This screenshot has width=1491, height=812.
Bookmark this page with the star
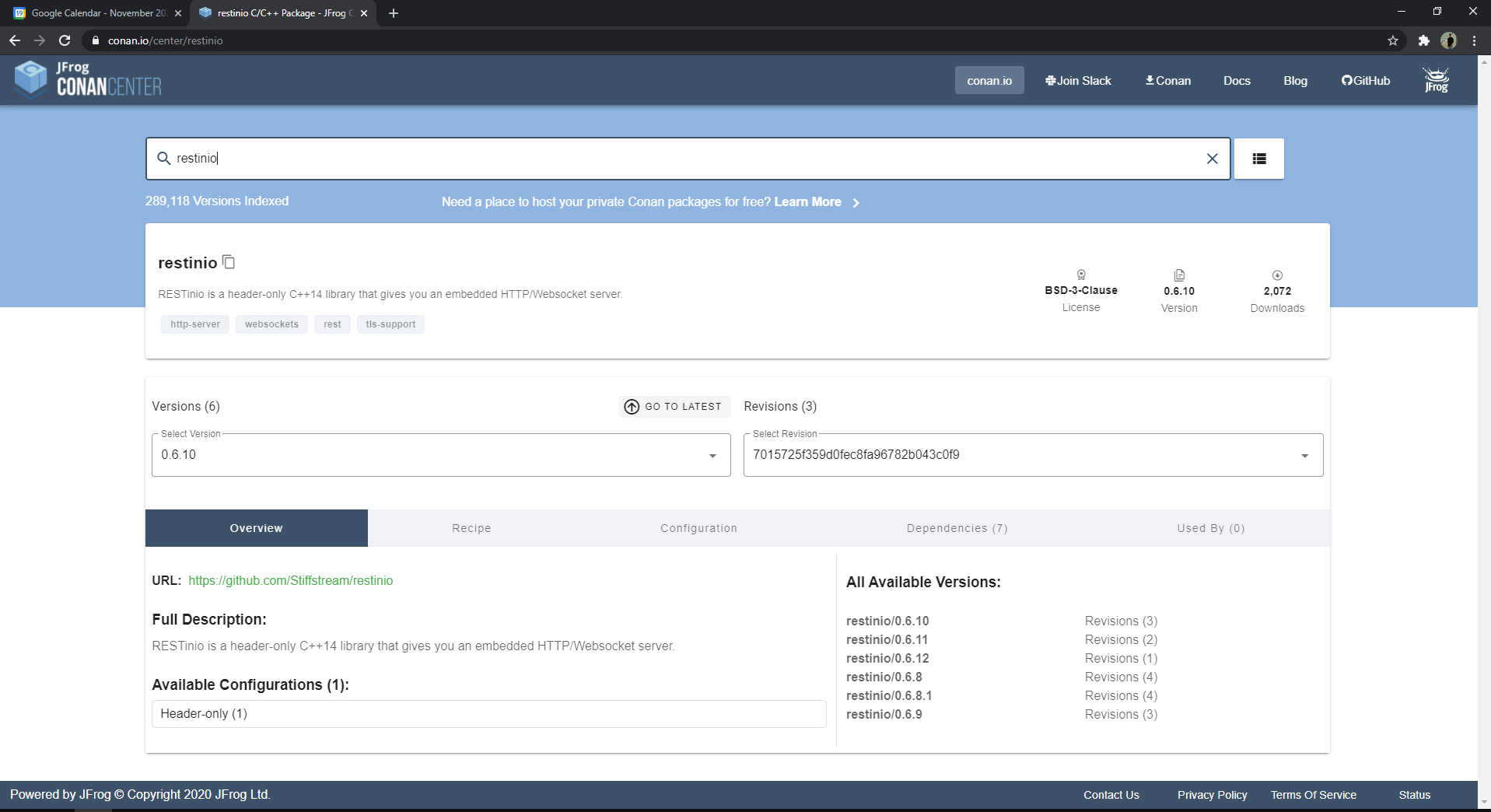pyautogui.click(x=1392, y=40)
